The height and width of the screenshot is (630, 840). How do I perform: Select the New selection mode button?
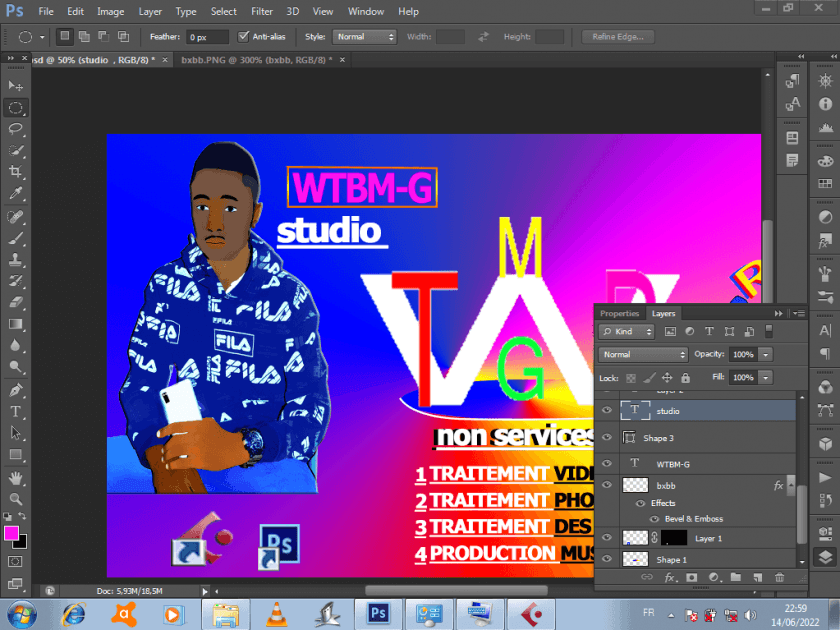click(65, 36)
